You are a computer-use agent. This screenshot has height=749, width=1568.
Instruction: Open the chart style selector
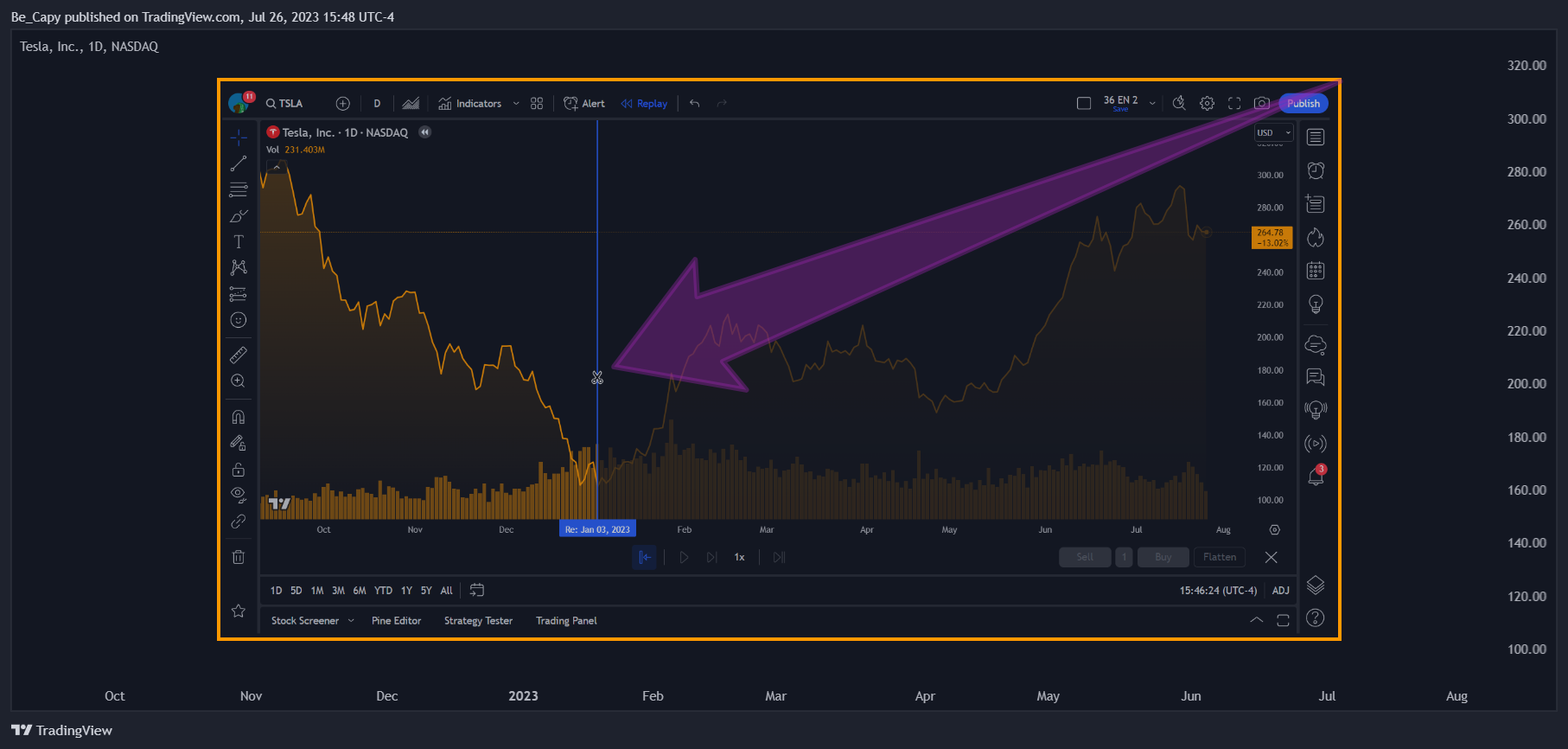click(411, 104)
